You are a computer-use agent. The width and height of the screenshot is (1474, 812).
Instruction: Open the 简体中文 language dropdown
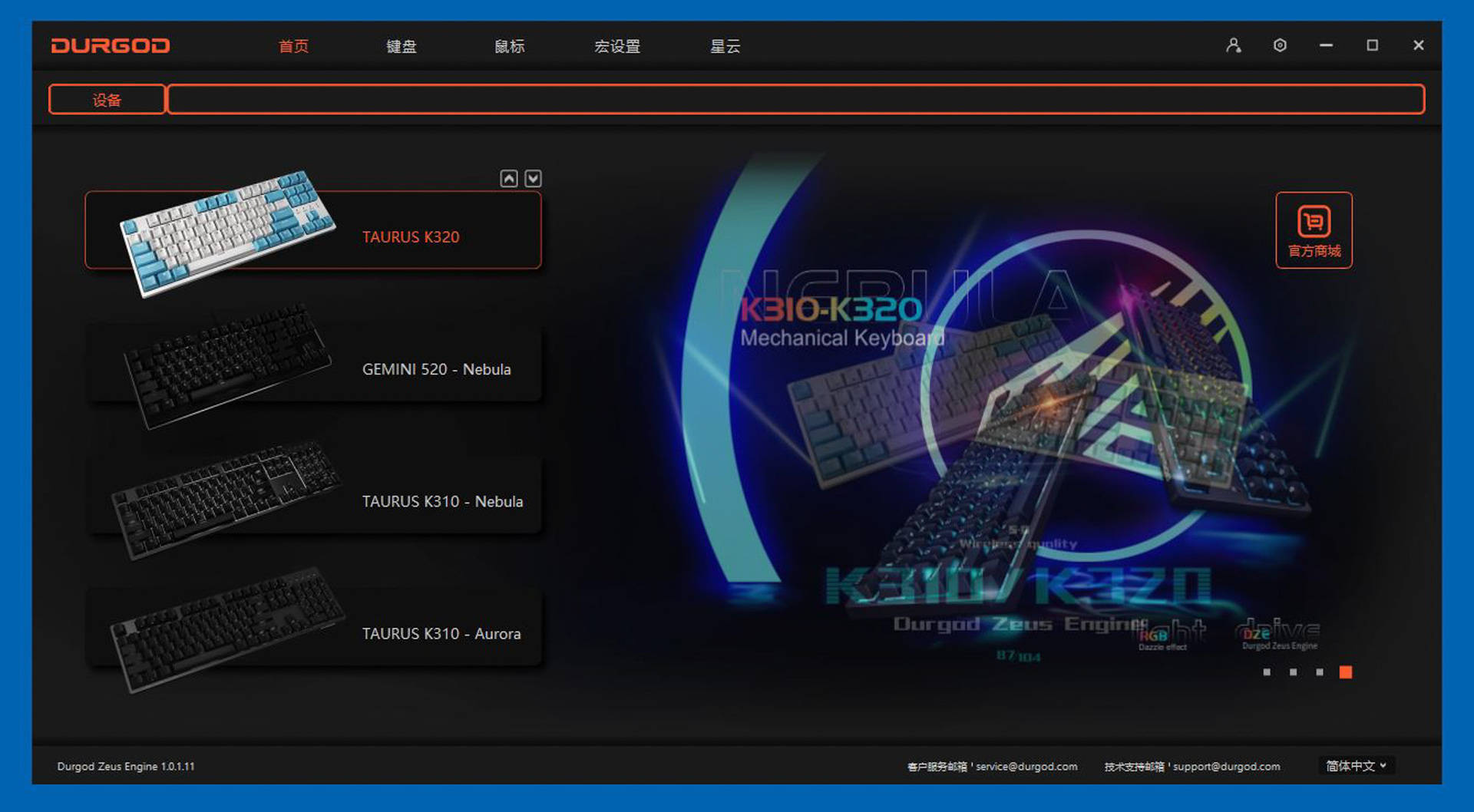point(1356,765)
